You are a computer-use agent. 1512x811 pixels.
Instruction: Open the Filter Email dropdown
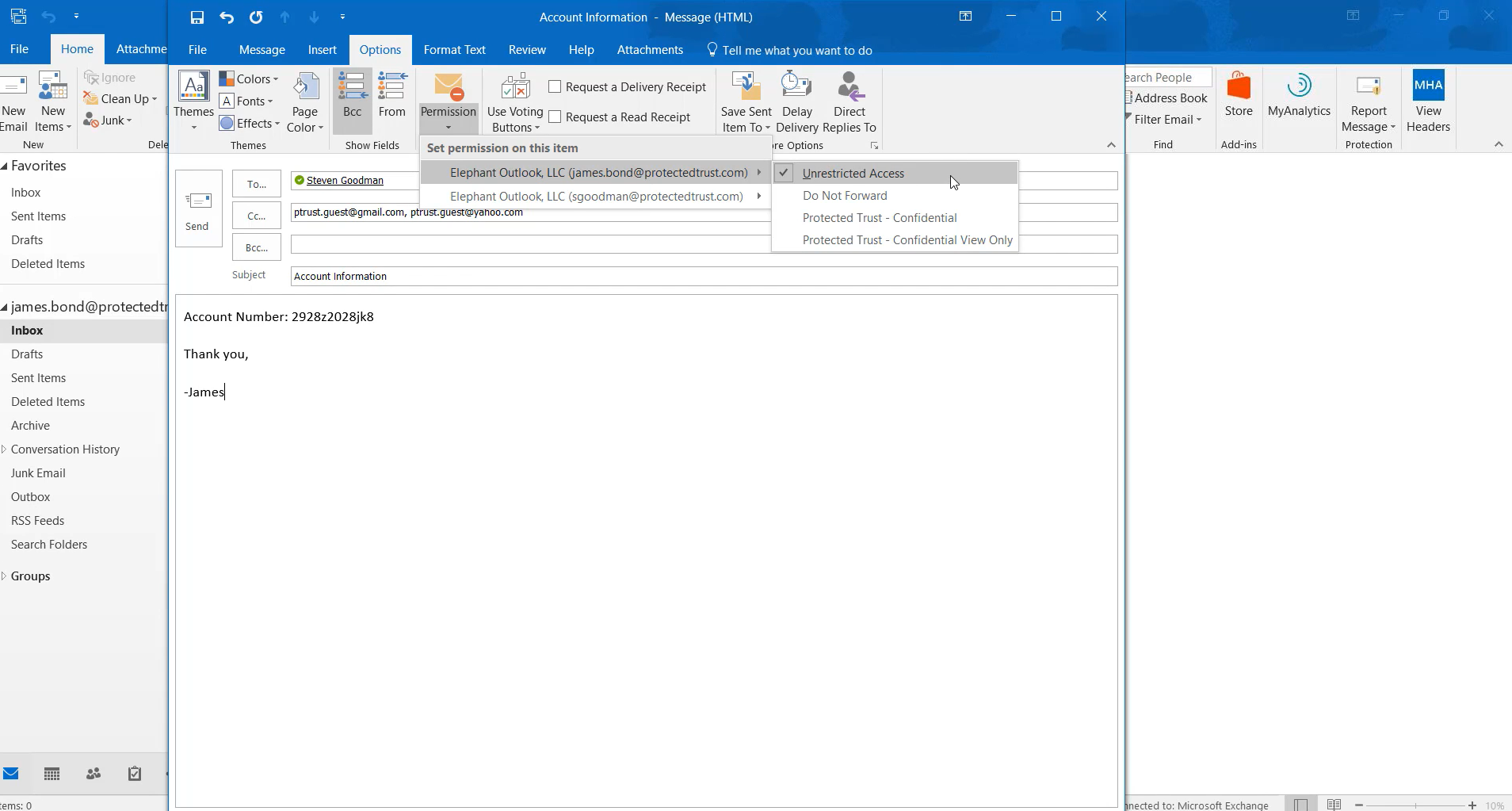(1164, 119)
